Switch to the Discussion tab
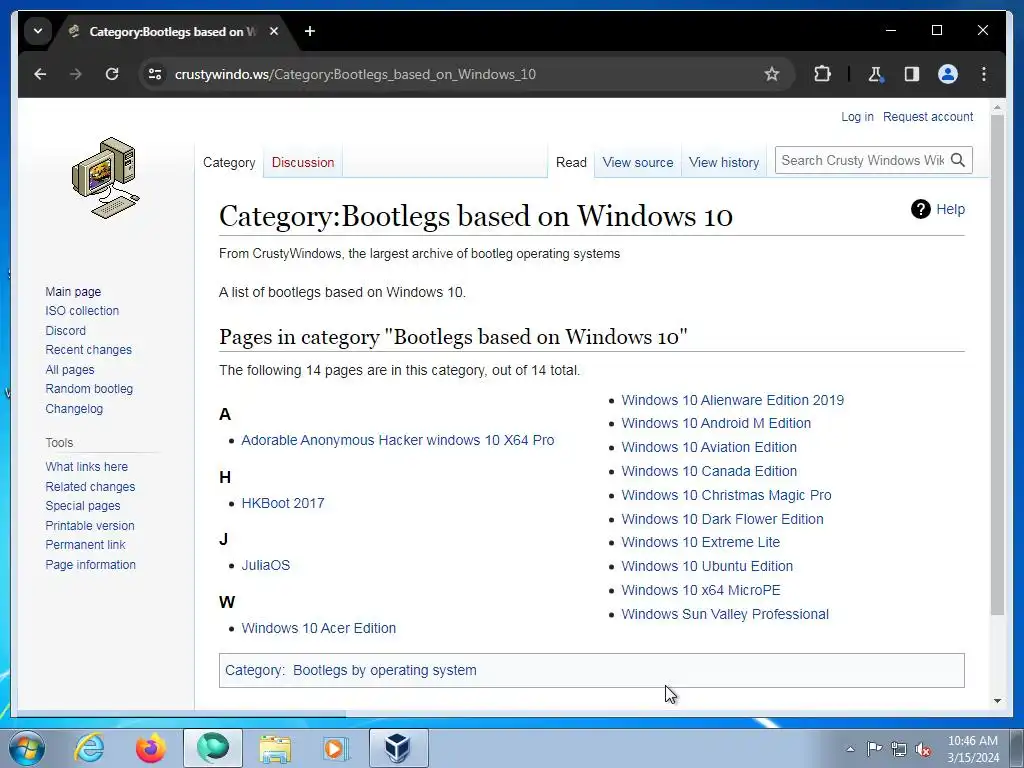Image resolution: width=1024 pixels, height=768 pixels. 303,163
